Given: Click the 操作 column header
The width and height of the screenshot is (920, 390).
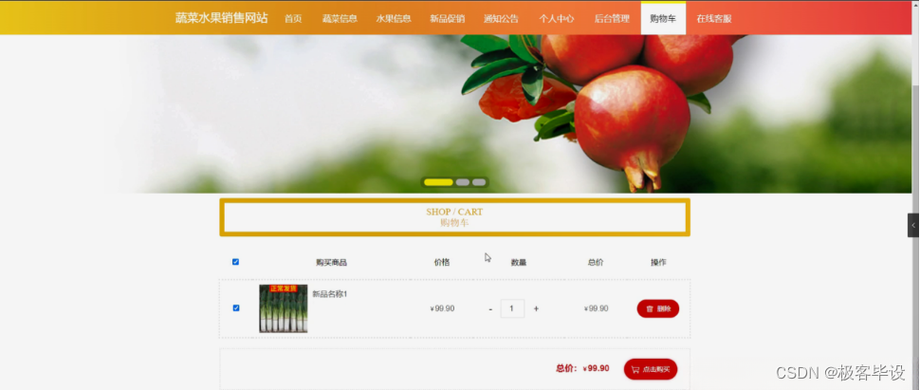Looking at the screenshot, I should point(658,262).
